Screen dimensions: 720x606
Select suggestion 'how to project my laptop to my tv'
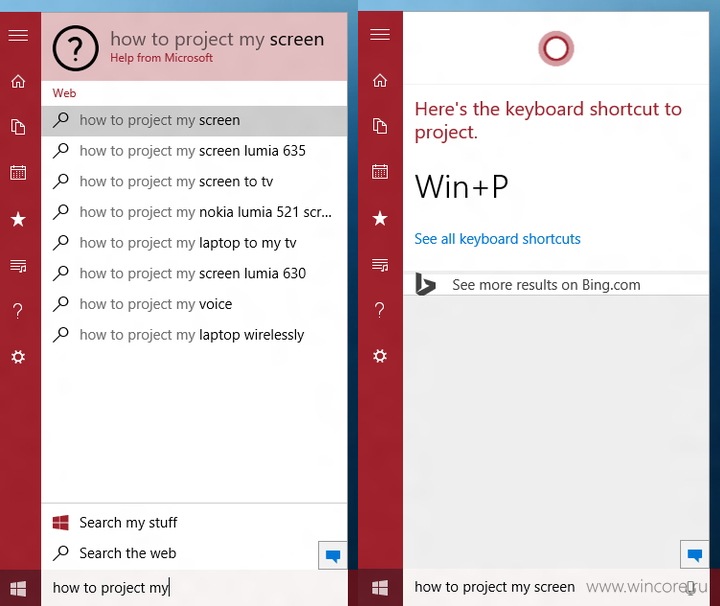[x=194, y=243]
